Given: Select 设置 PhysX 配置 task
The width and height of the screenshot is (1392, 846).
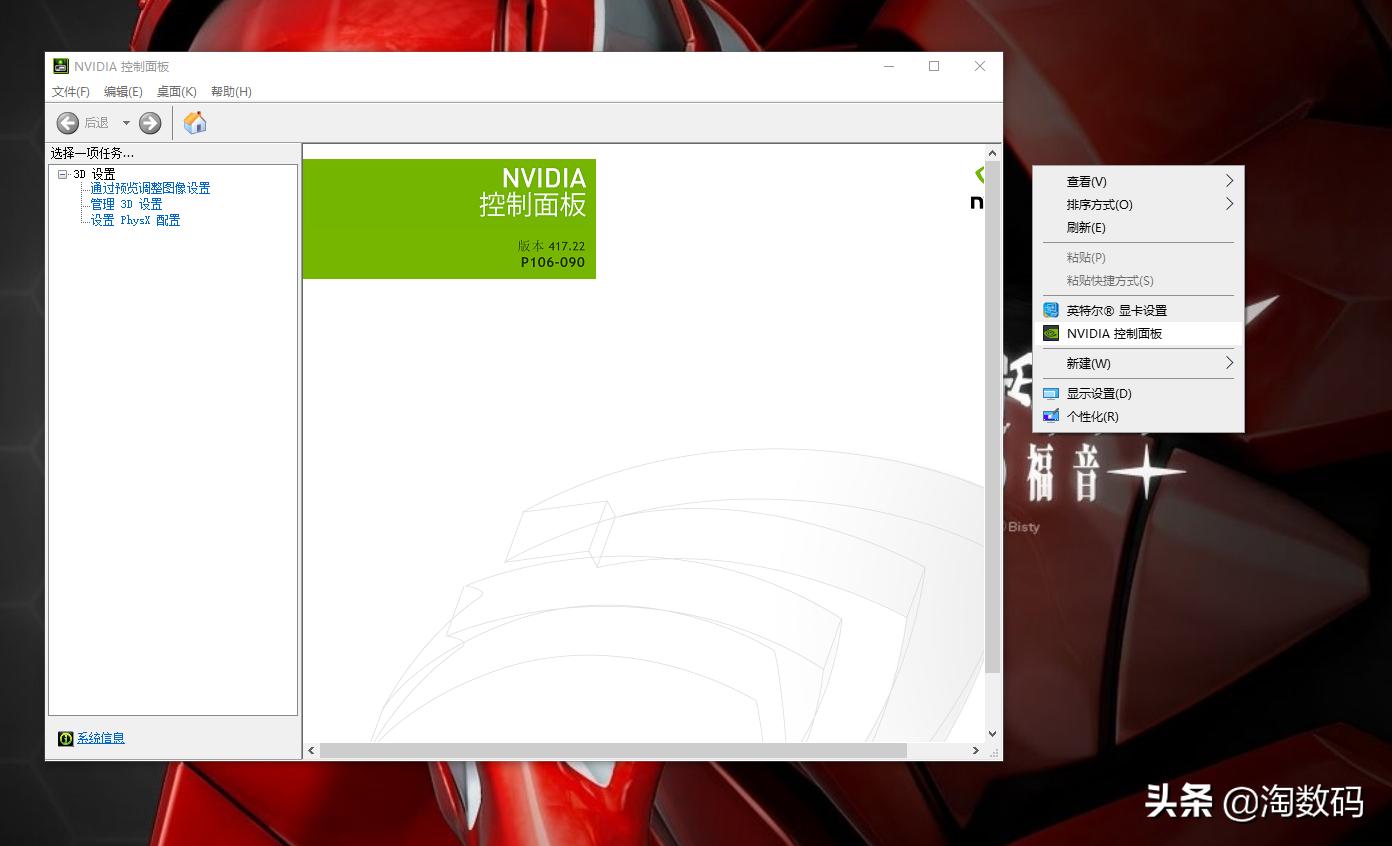Looking at the screenshot, I should (x=135, y=220).
